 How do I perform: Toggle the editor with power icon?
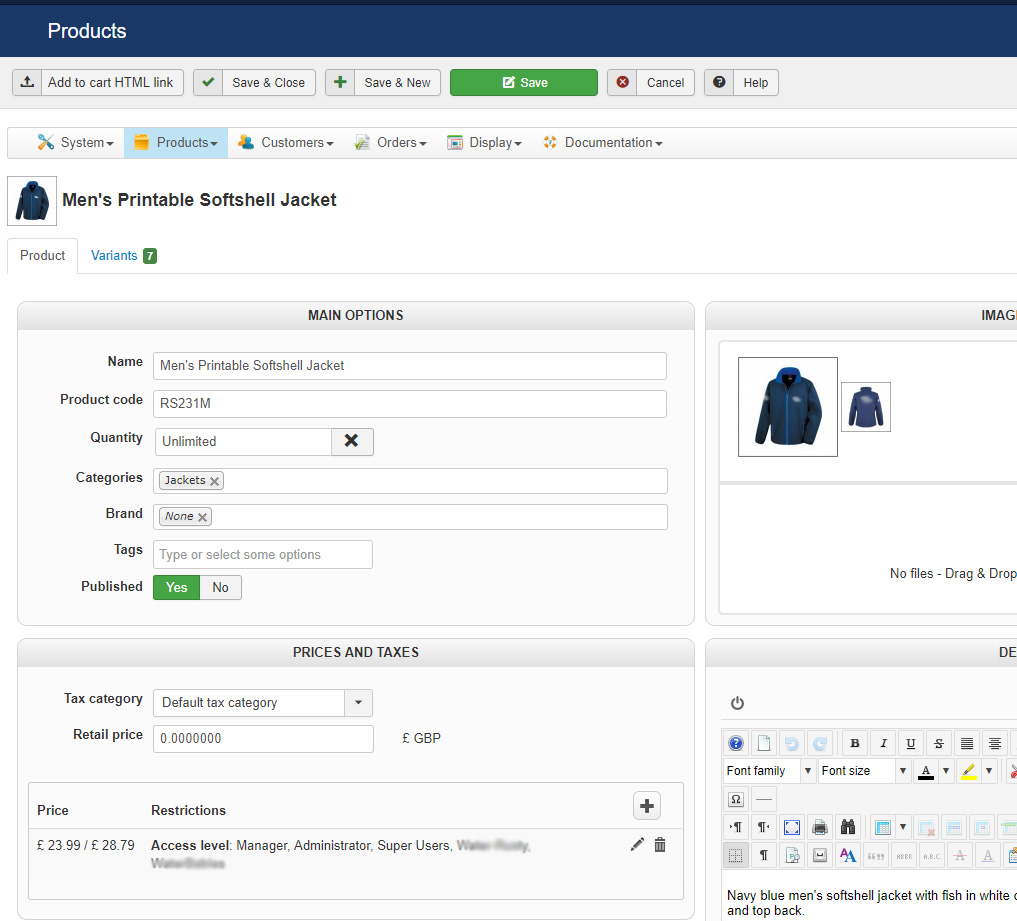click(737, 703)
